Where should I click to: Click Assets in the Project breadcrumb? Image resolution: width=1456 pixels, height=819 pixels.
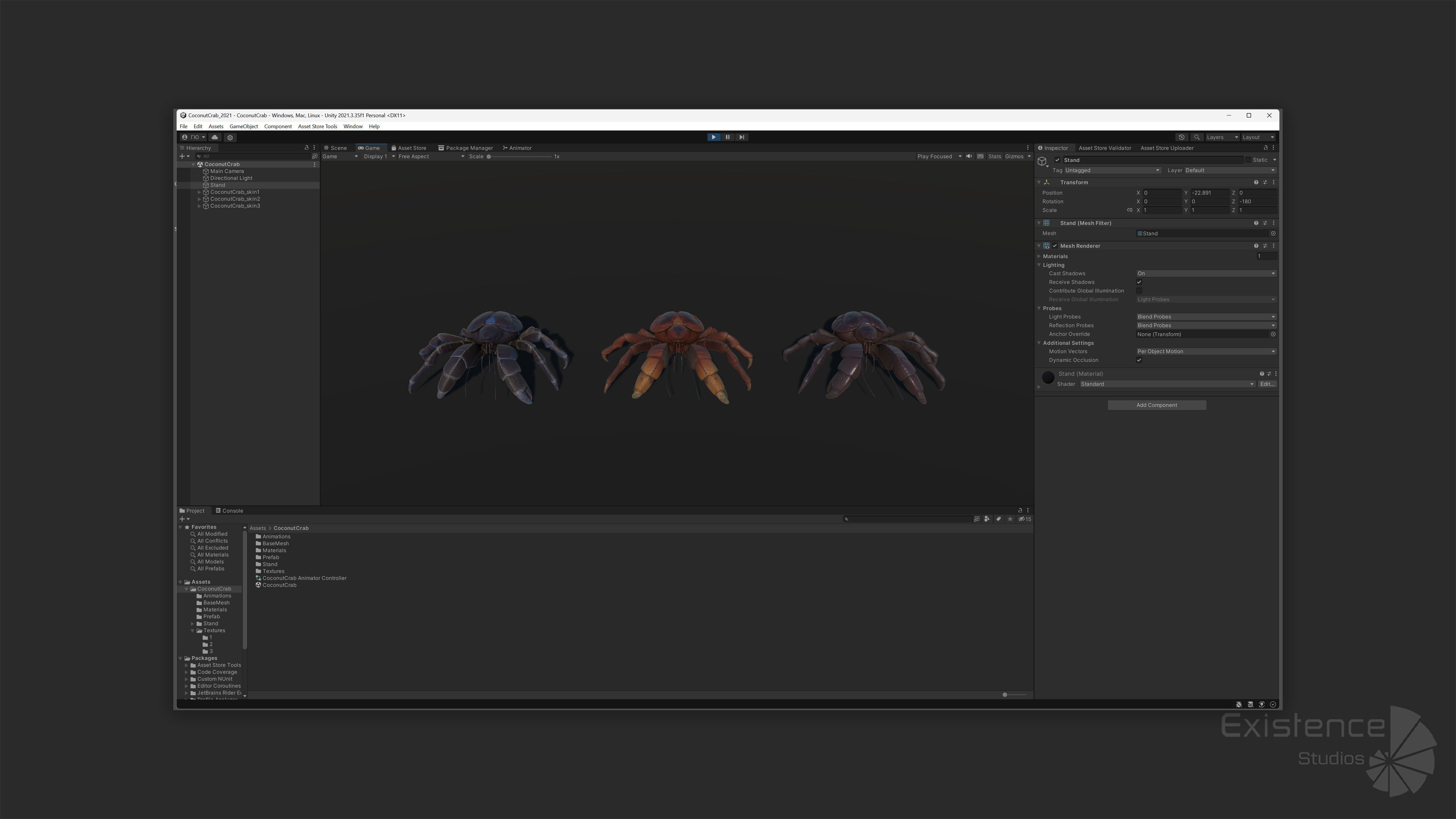(x=258, y=529)
